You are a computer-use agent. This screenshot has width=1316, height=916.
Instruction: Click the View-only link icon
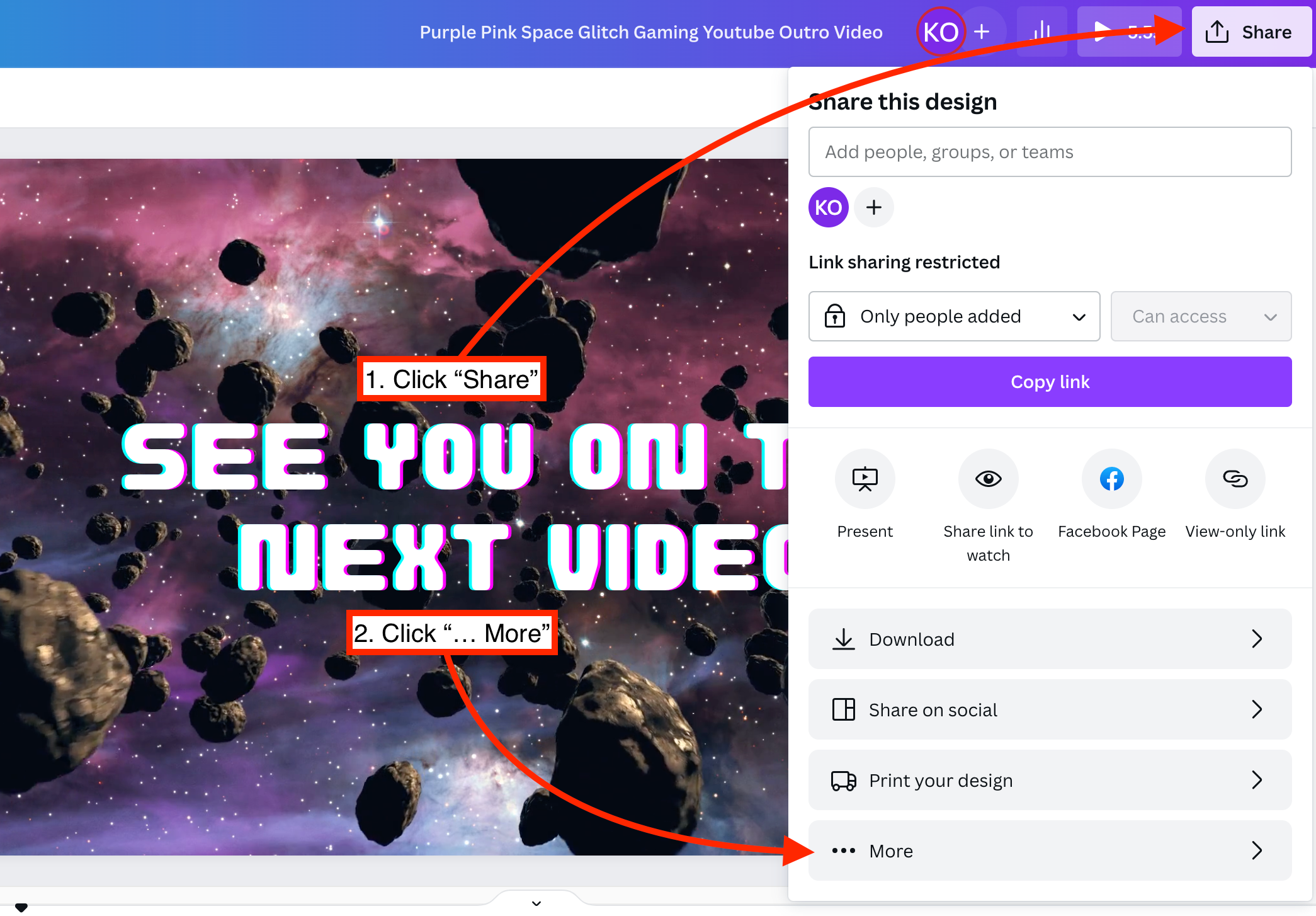(1235, 479)
